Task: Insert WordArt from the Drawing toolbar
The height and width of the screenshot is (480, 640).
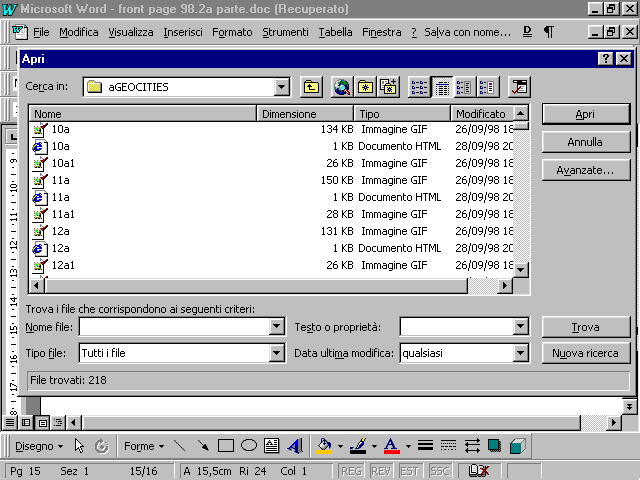Action: click(295, 446)
